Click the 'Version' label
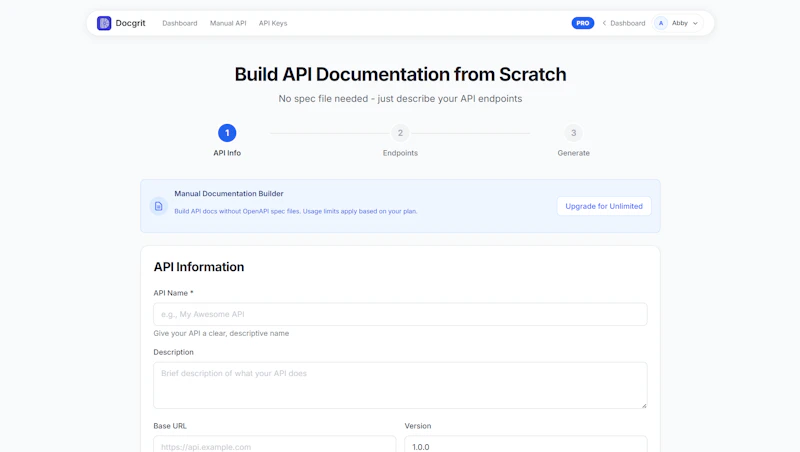This screenshot has height=452, width=800. pos(418,426)
